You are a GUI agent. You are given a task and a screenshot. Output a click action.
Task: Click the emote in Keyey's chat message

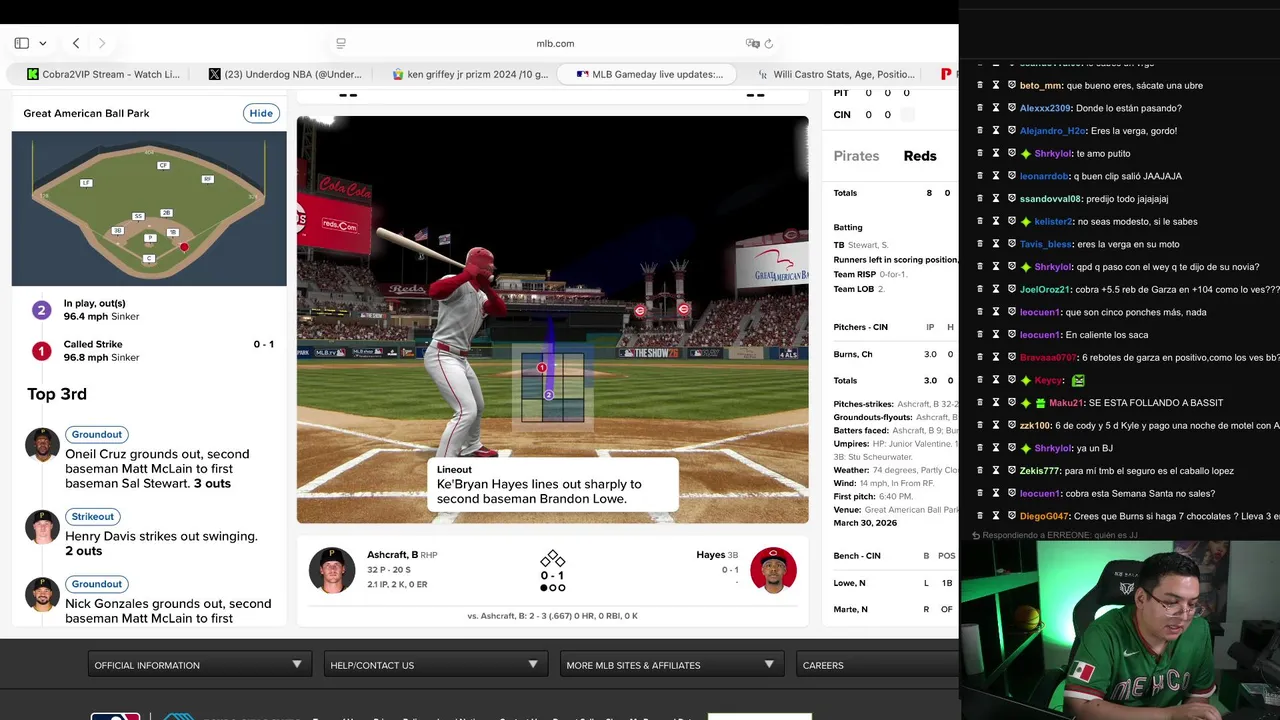(x=1078, y=380)
